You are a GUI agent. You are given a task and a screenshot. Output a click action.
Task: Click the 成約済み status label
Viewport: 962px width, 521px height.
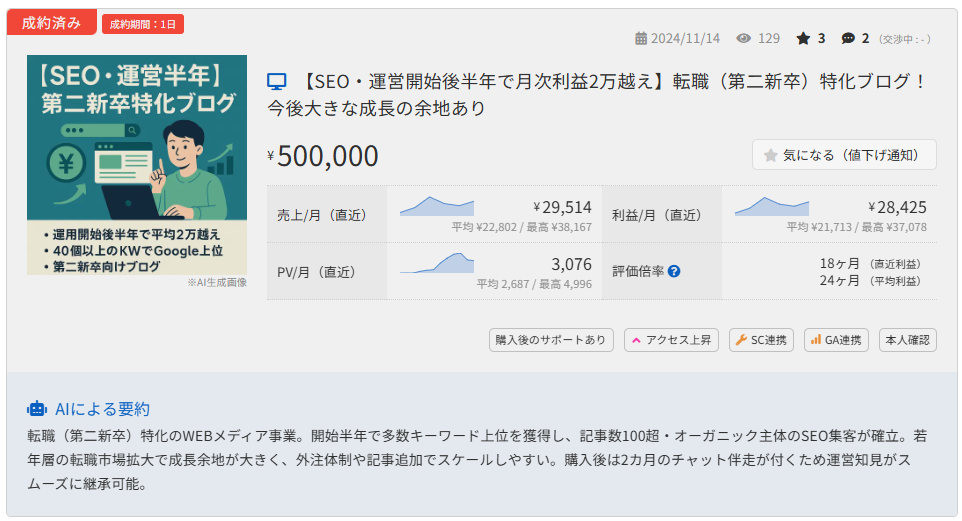tap(52, 23)
